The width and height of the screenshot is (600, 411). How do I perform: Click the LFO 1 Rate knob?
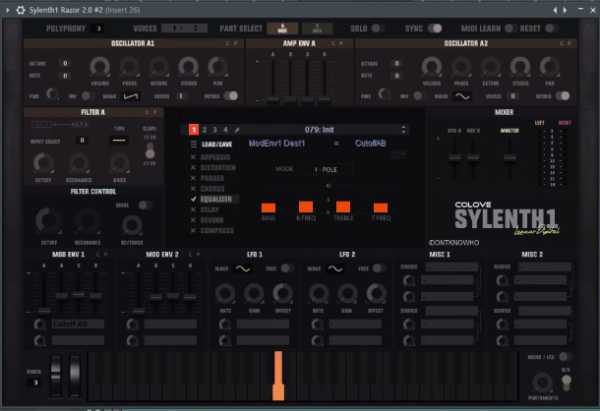point(225,294)
